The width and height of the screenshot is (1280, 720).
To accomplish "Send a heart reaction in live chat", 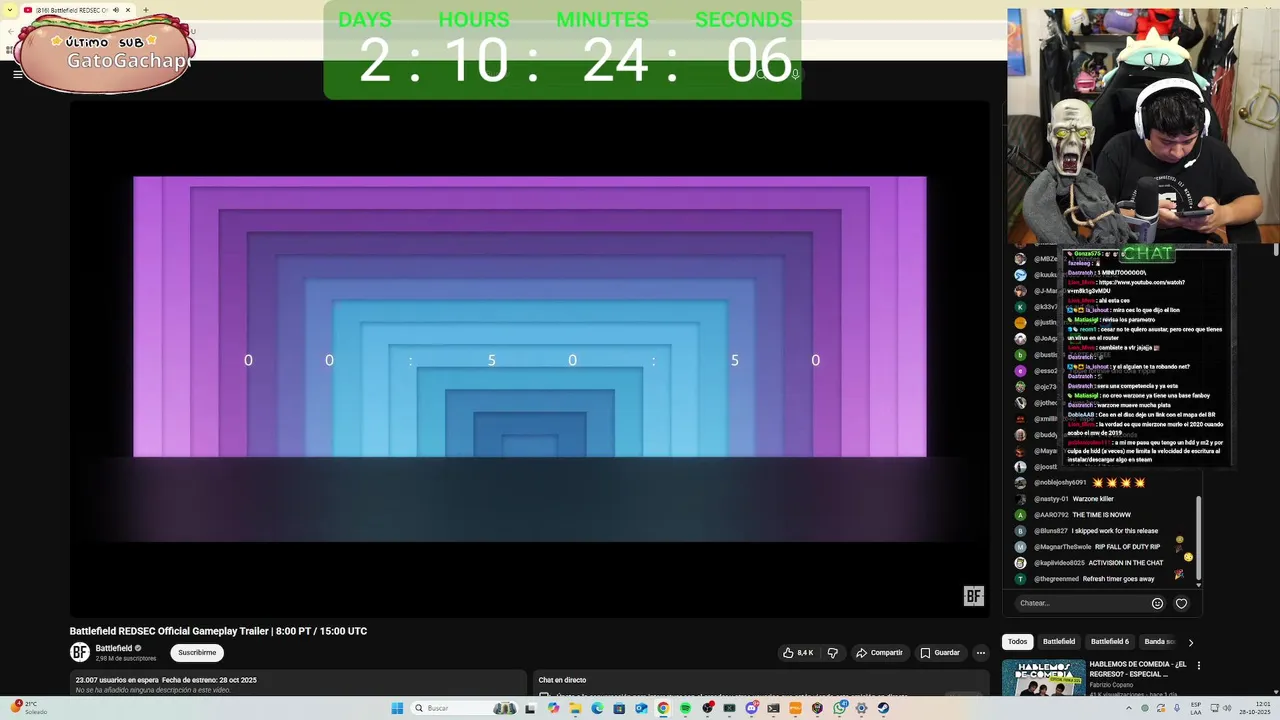I will [1181, 603].
